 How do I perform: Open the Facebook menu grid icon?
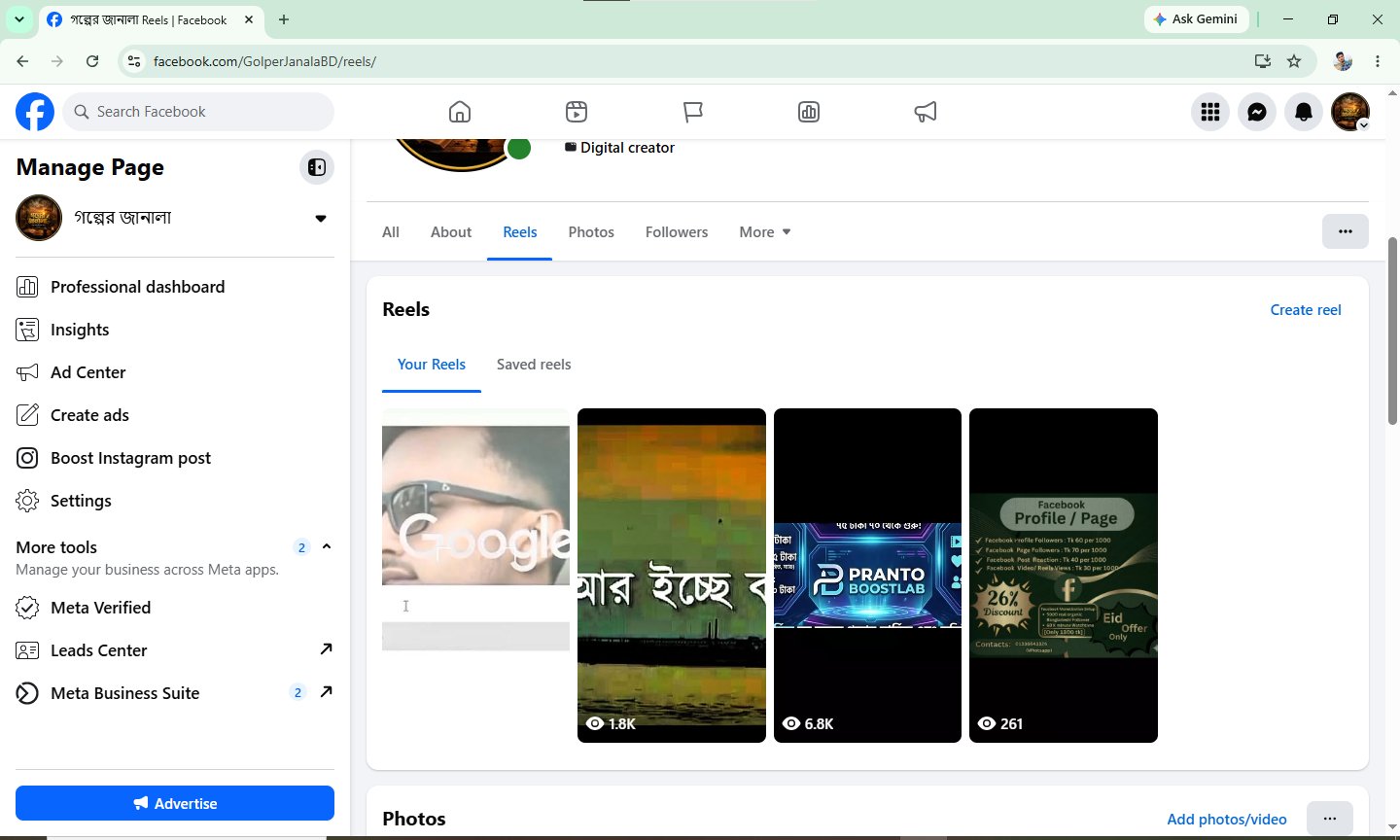pos(1210,112)
